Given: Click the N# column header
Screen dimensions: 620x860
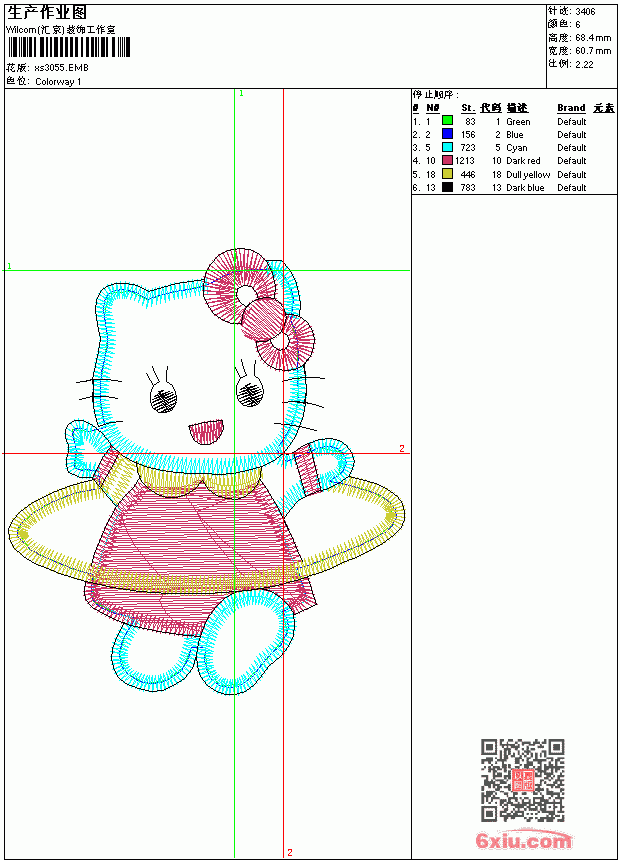Looking at the screenshot, I should tap(433, 108).
